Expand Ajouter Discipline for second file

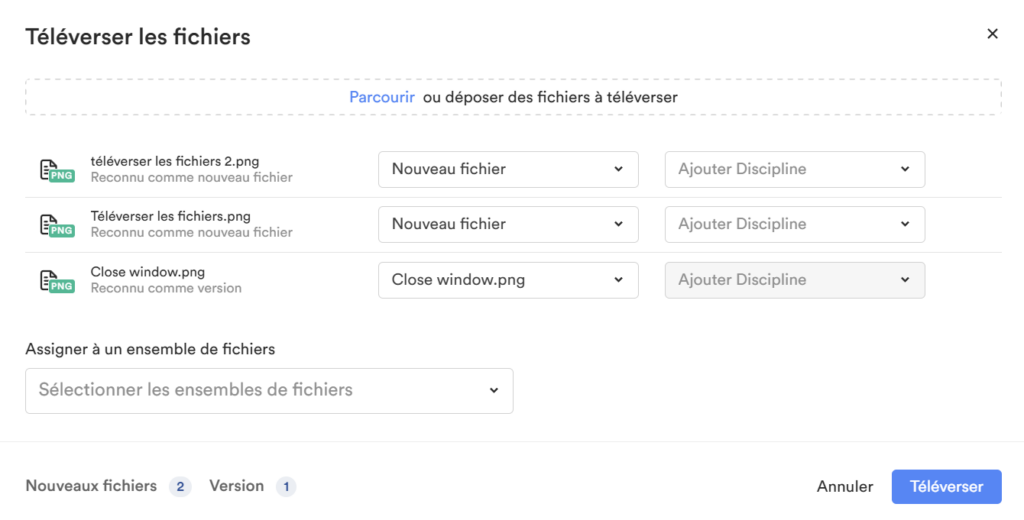tap(795, 224)
